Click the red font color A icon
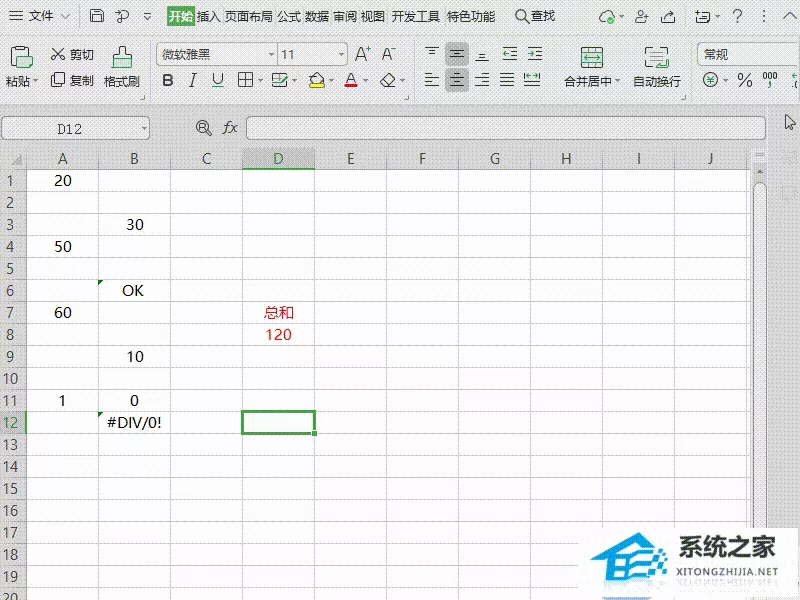 (351, 80)
